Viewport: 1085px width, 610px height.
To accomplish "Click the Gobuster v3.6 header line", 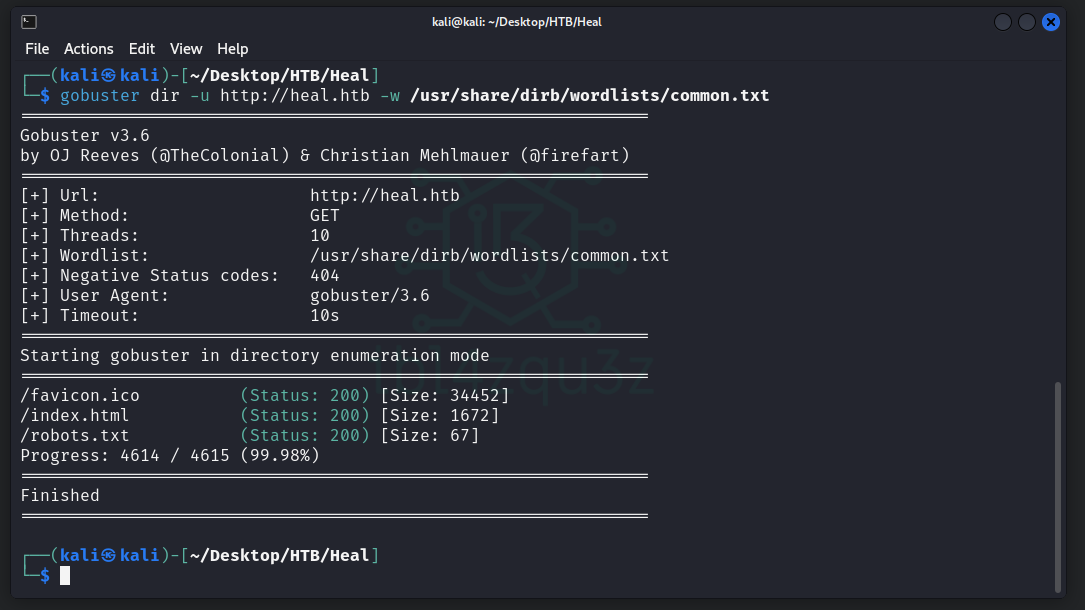I will pos(85,136).
